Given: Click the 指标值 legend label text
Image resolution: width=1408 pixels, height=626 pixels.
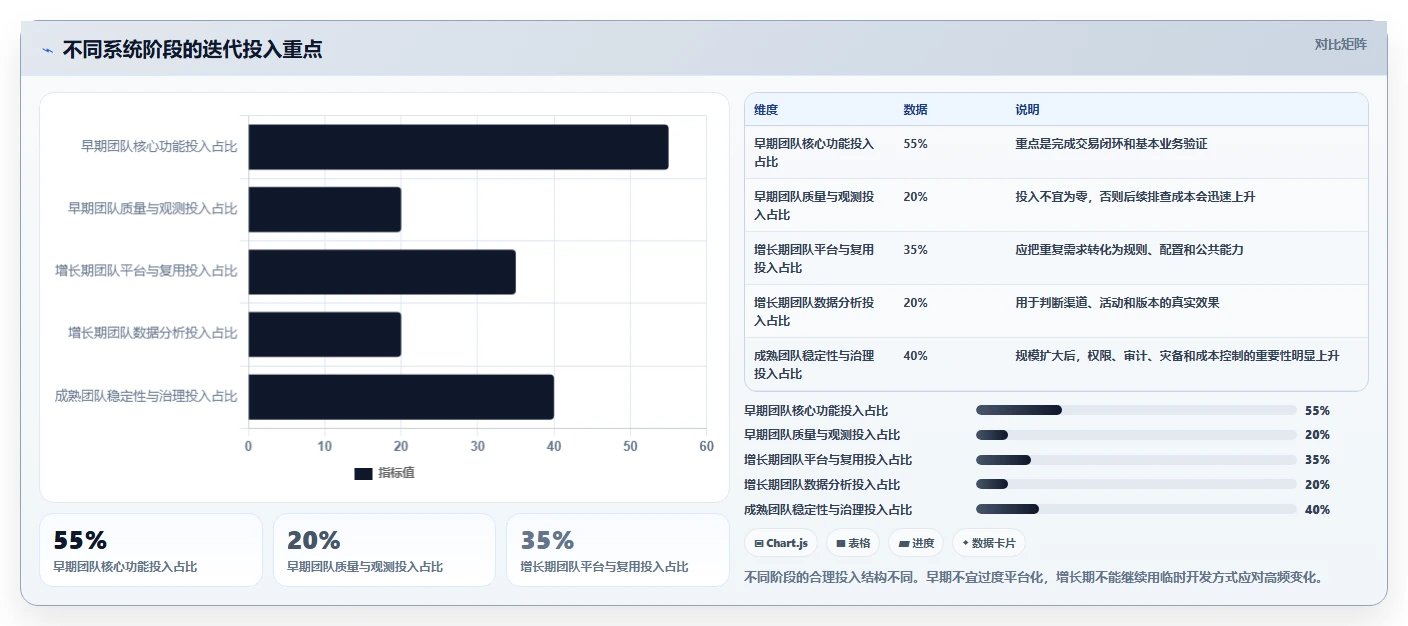Looking at the screenshot, I should [396, 473].
